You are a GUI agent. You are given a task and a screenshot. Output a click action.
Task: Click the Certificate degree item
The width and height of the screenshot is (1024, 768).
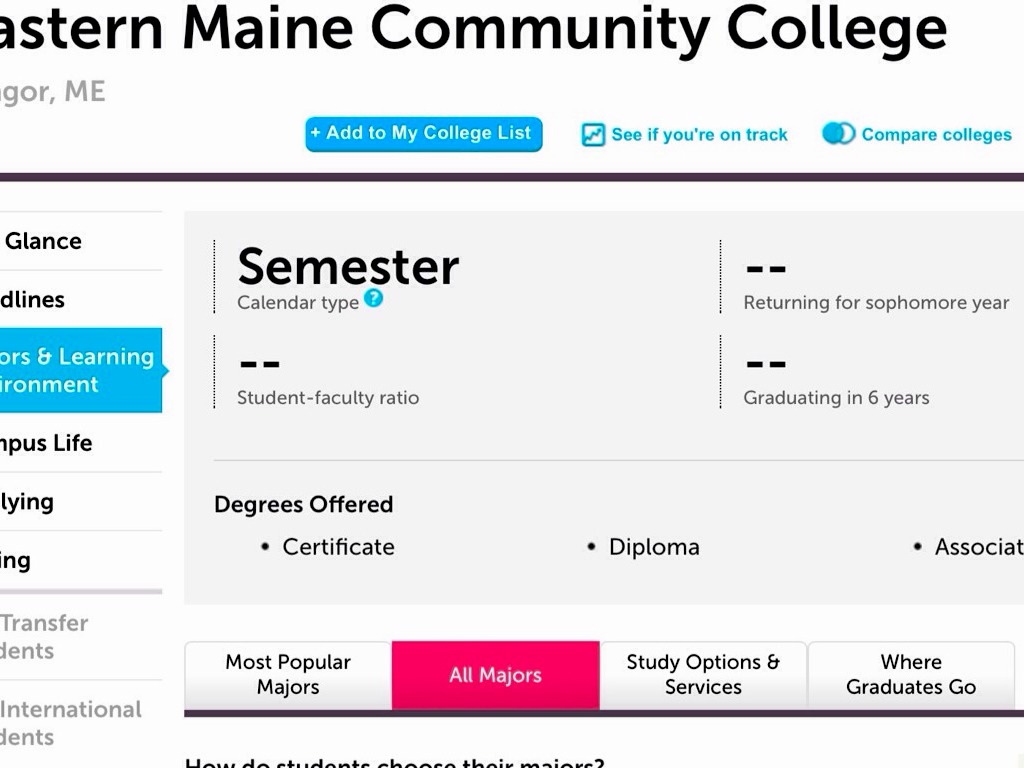(338, 547)
